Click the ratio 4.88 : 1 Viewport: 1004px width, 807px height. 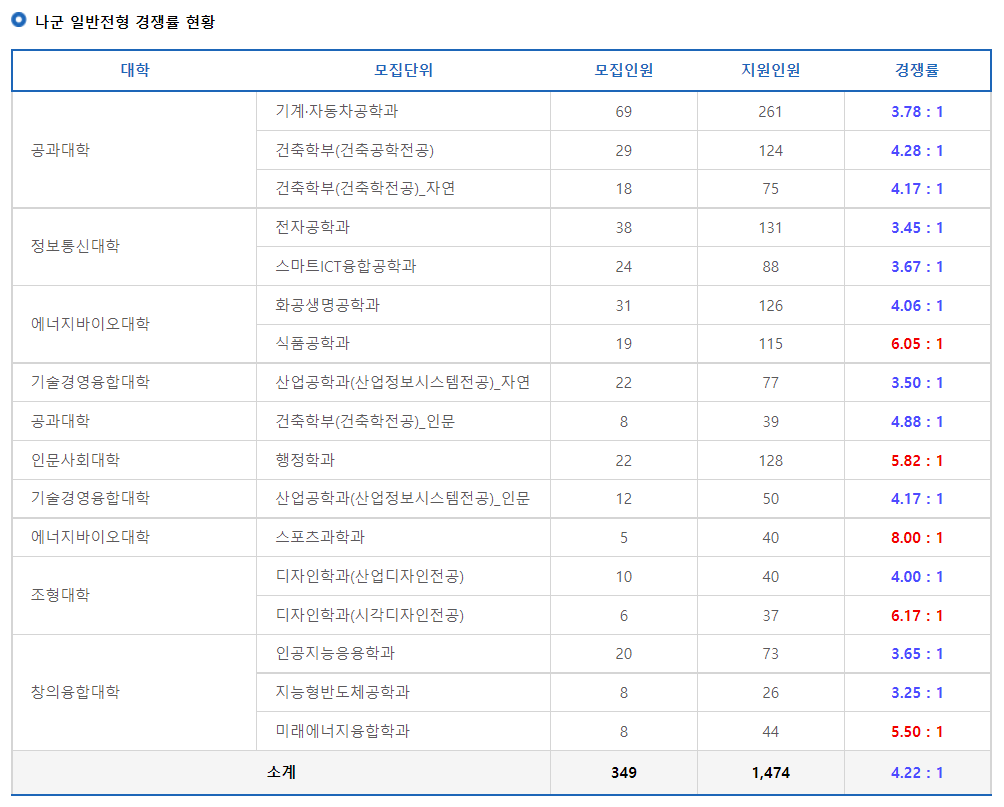[x=917, y=421]
